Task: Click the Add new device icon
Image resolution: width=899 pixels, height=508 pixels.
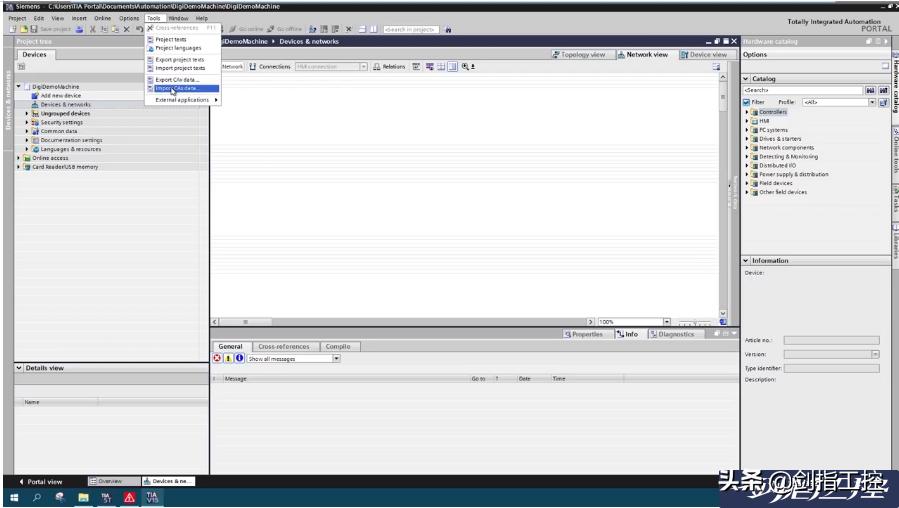Action: pos(35,96)
